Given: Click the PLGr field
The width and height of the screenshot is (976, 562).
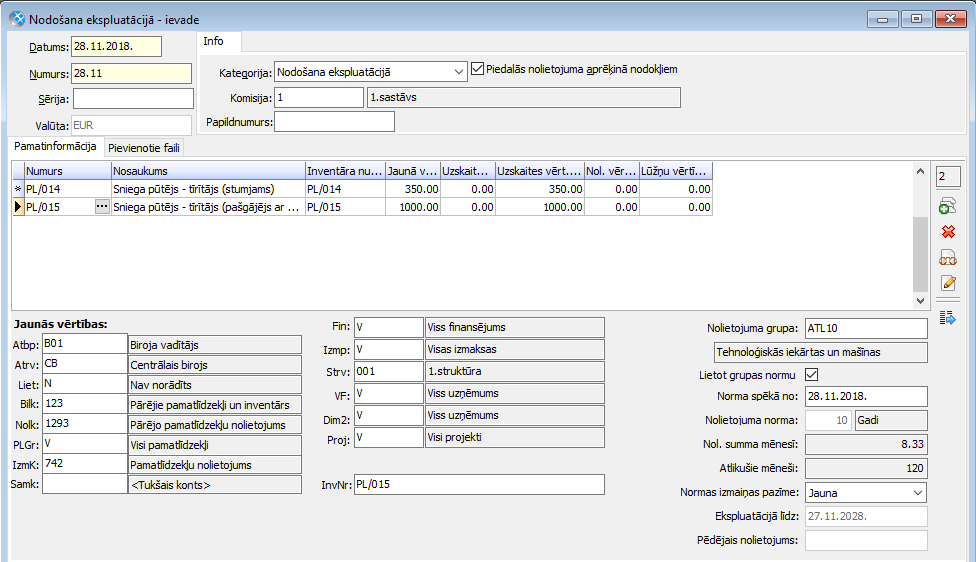Looking at the screenshot, I should coord(85,444).
